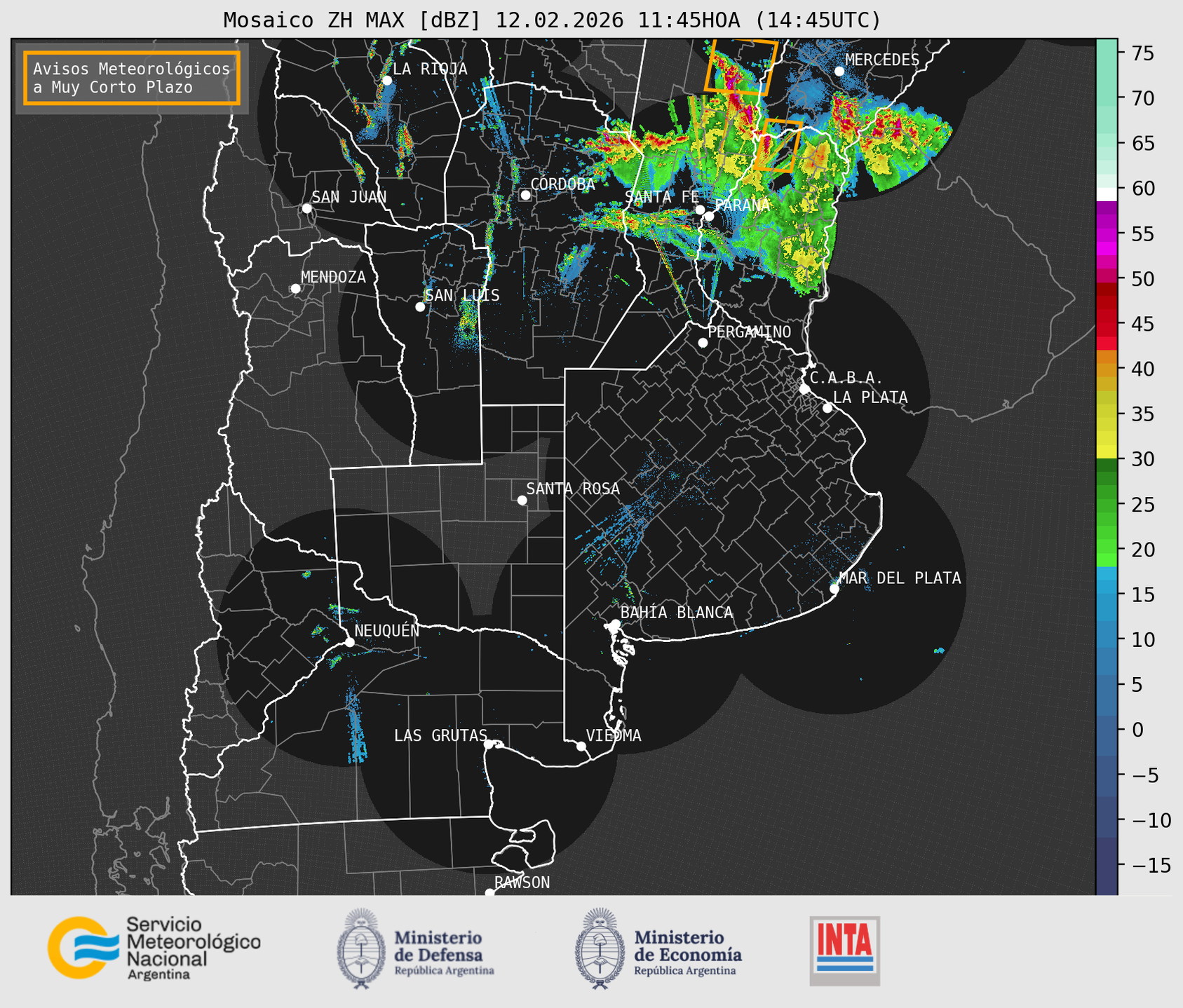
Task: Click the C.A.B.A. city label
Action: (846, 379)
